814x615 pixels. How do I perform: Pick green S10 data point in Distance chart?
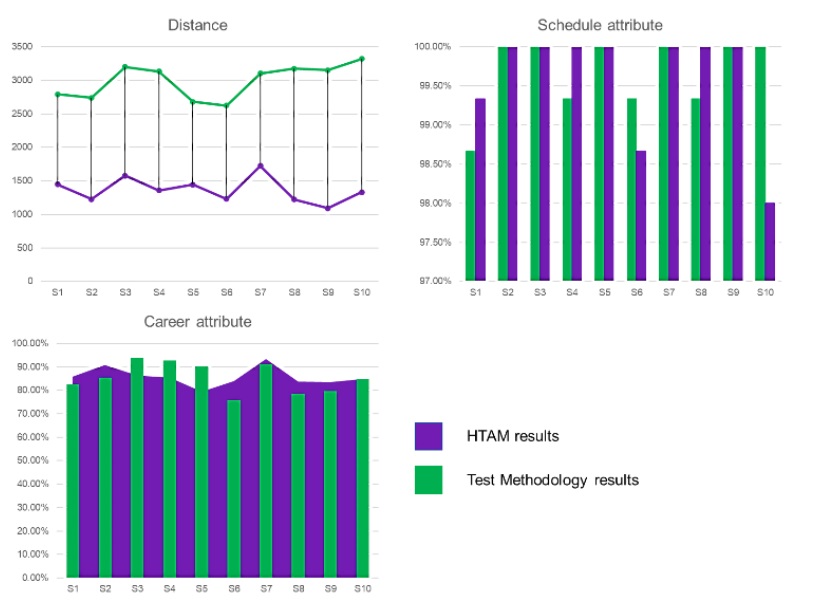point(362,59)
